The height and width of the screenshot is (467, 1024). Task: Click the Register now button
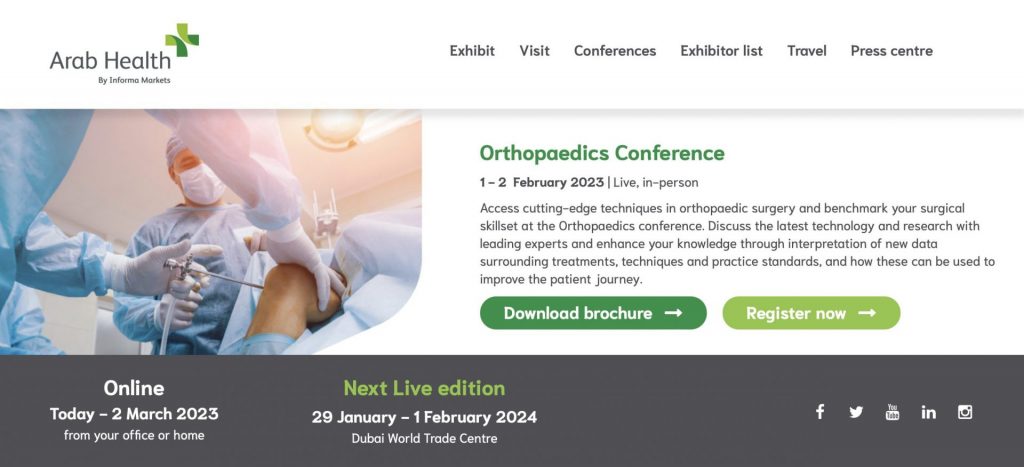[796, 313]
